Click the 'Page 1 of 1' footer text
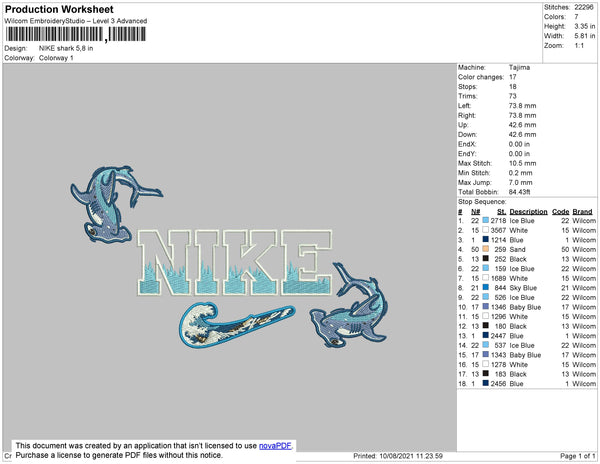 tap(577, 456)
